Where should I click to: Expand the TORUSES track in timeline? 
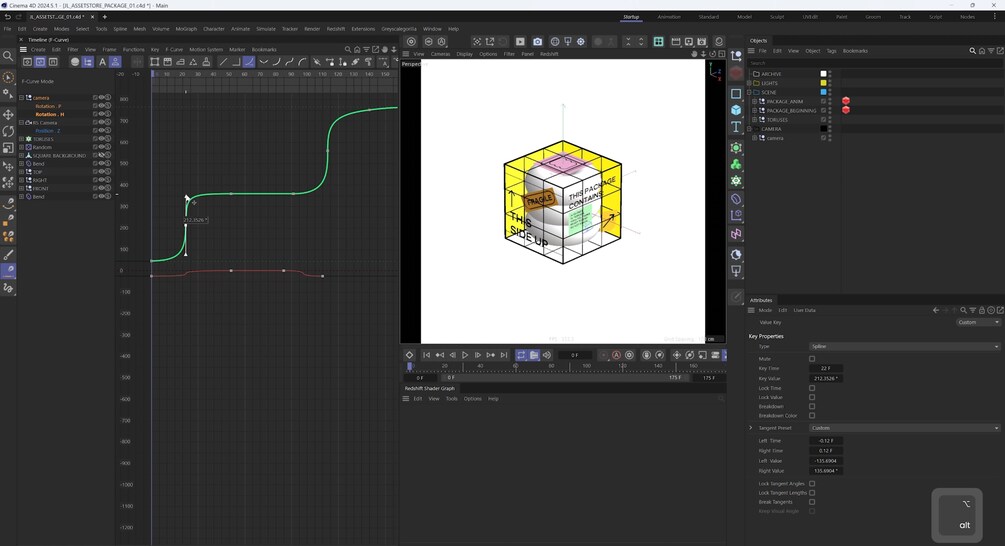click(x=21, y=138)
